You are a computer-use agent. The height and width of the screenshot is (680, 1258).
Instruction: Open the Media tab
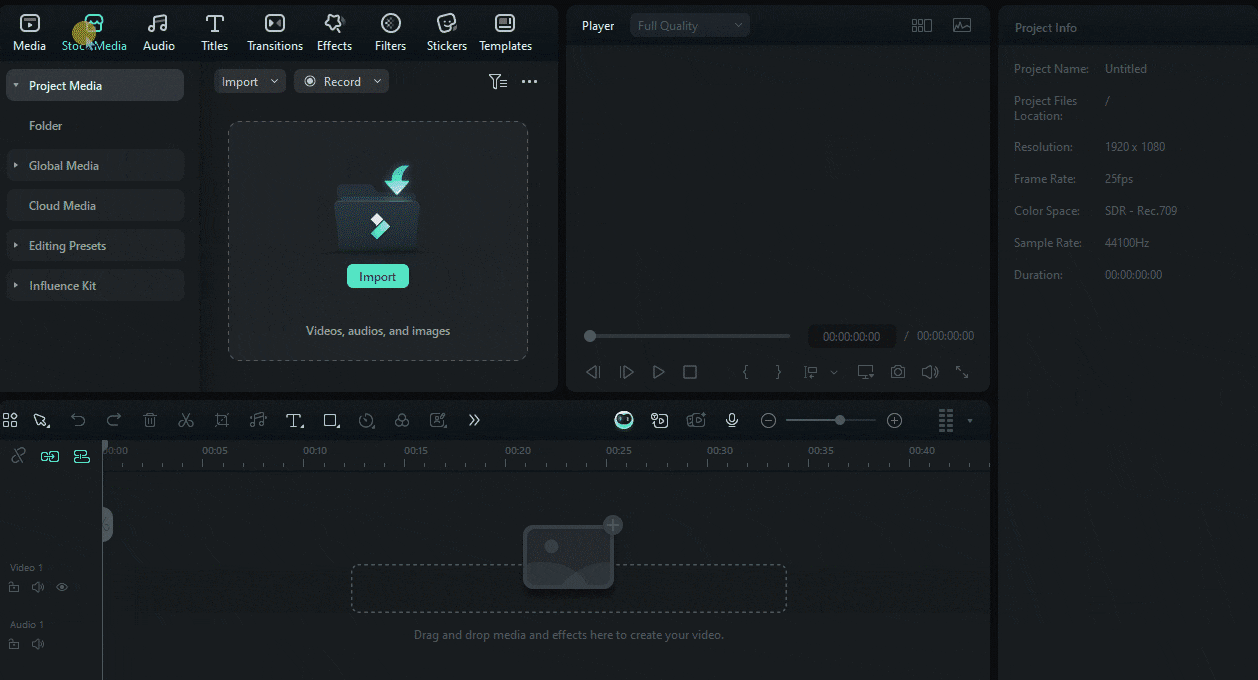click(29, 32)
